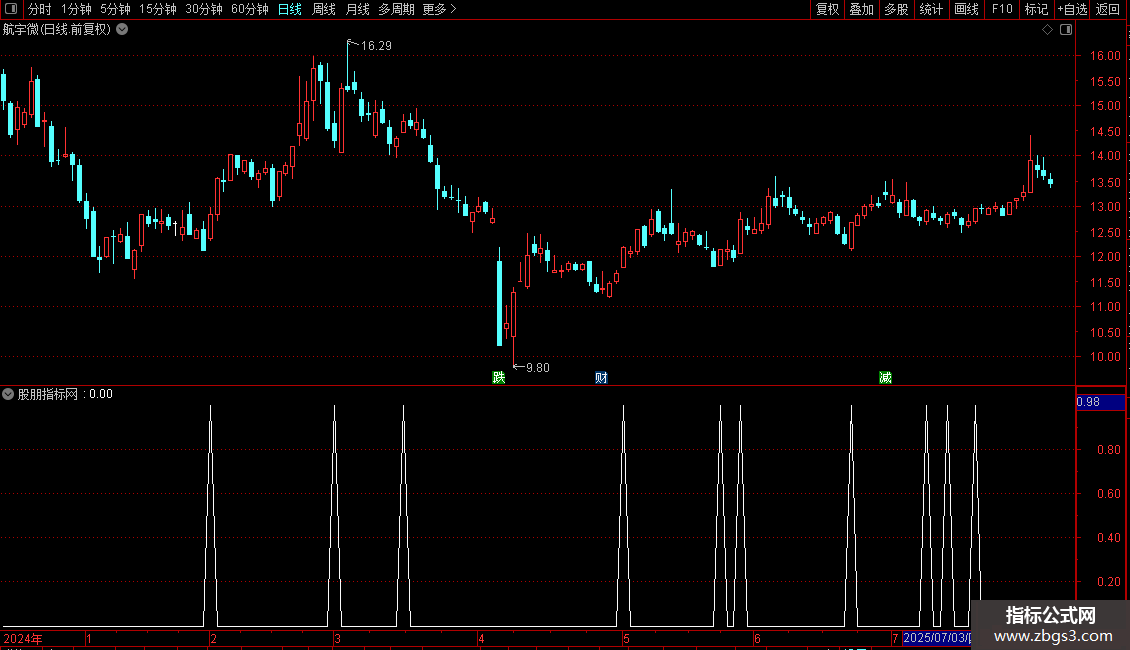Select the 30分钟 period
The image size is (1130, 650).
point(204,9)
